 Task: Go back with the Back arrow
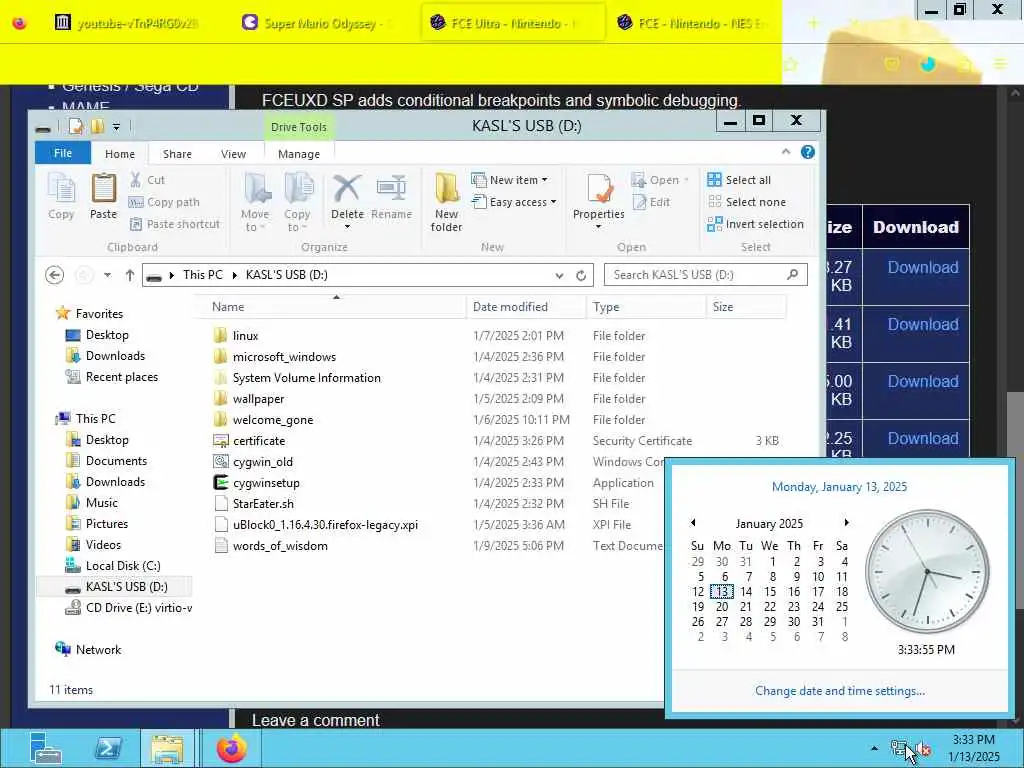click(55, 275)
